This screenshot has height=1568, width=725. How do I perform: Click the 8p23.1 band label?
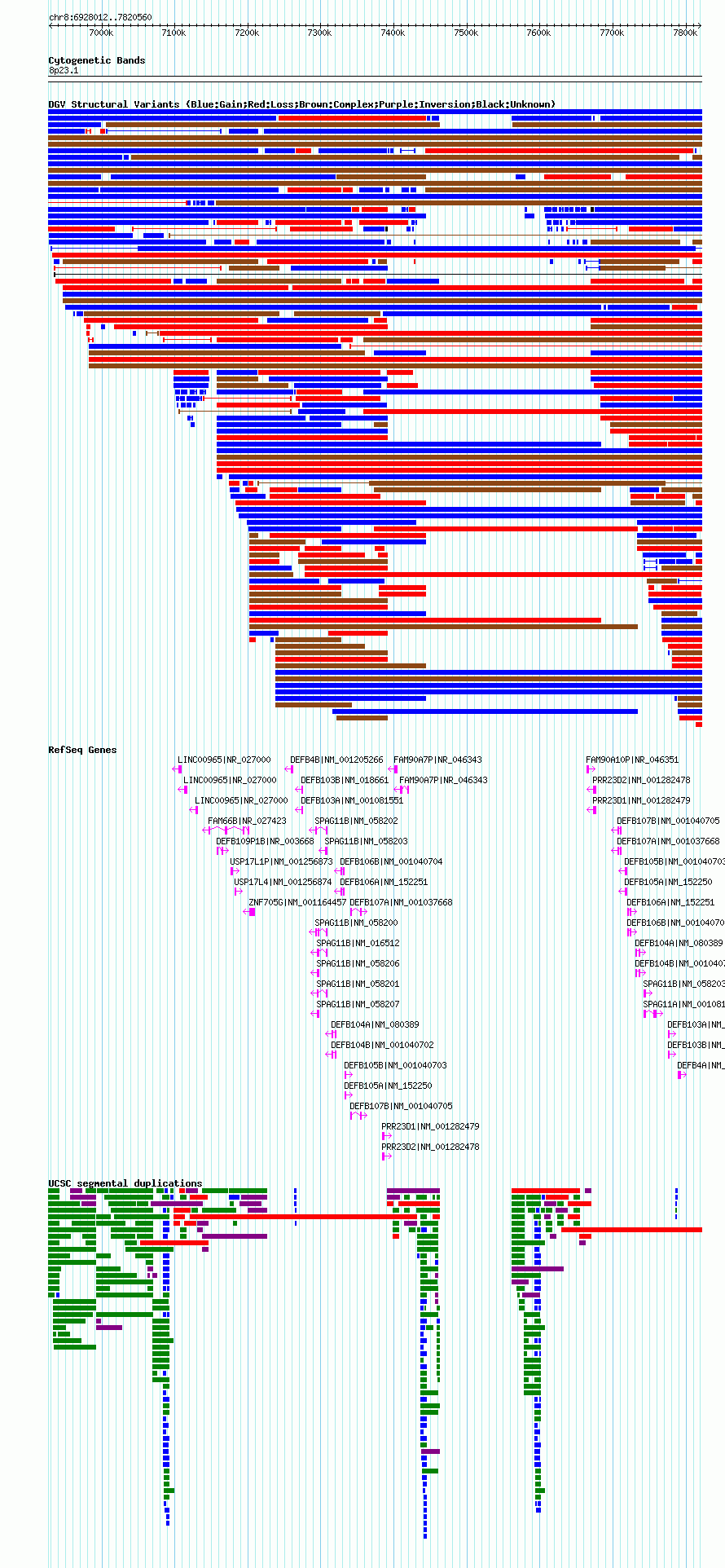(64, 71)
